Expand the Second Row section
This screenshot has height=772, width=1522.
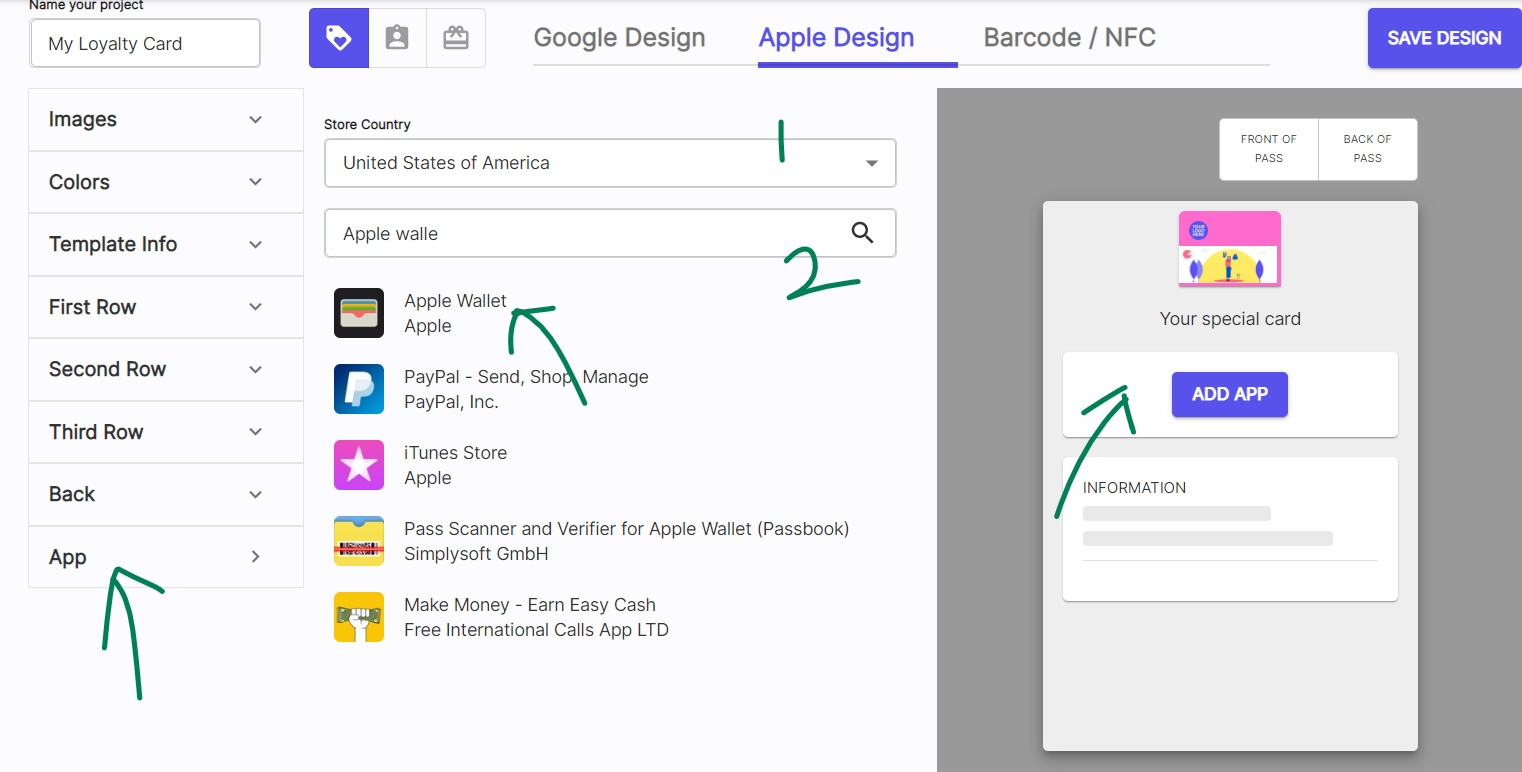coord(166,369)
